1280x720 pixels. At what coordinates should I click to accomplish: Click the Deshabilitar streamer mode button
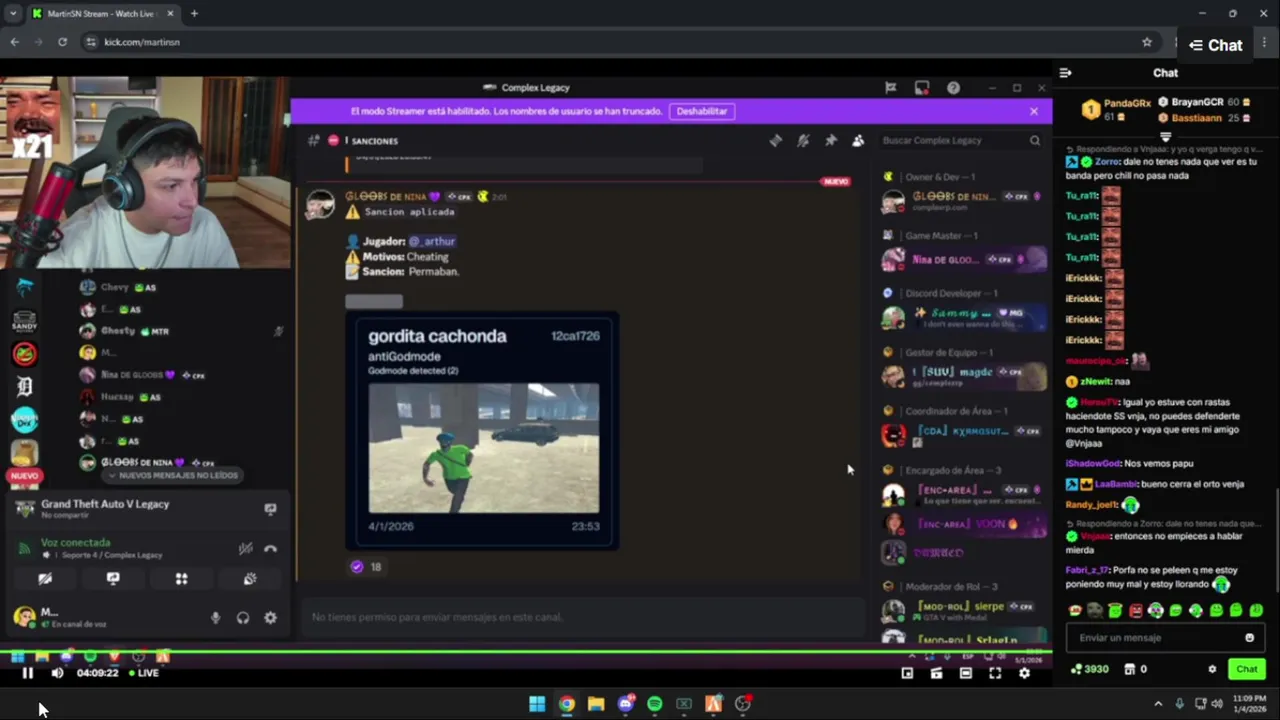pos(702,111)
